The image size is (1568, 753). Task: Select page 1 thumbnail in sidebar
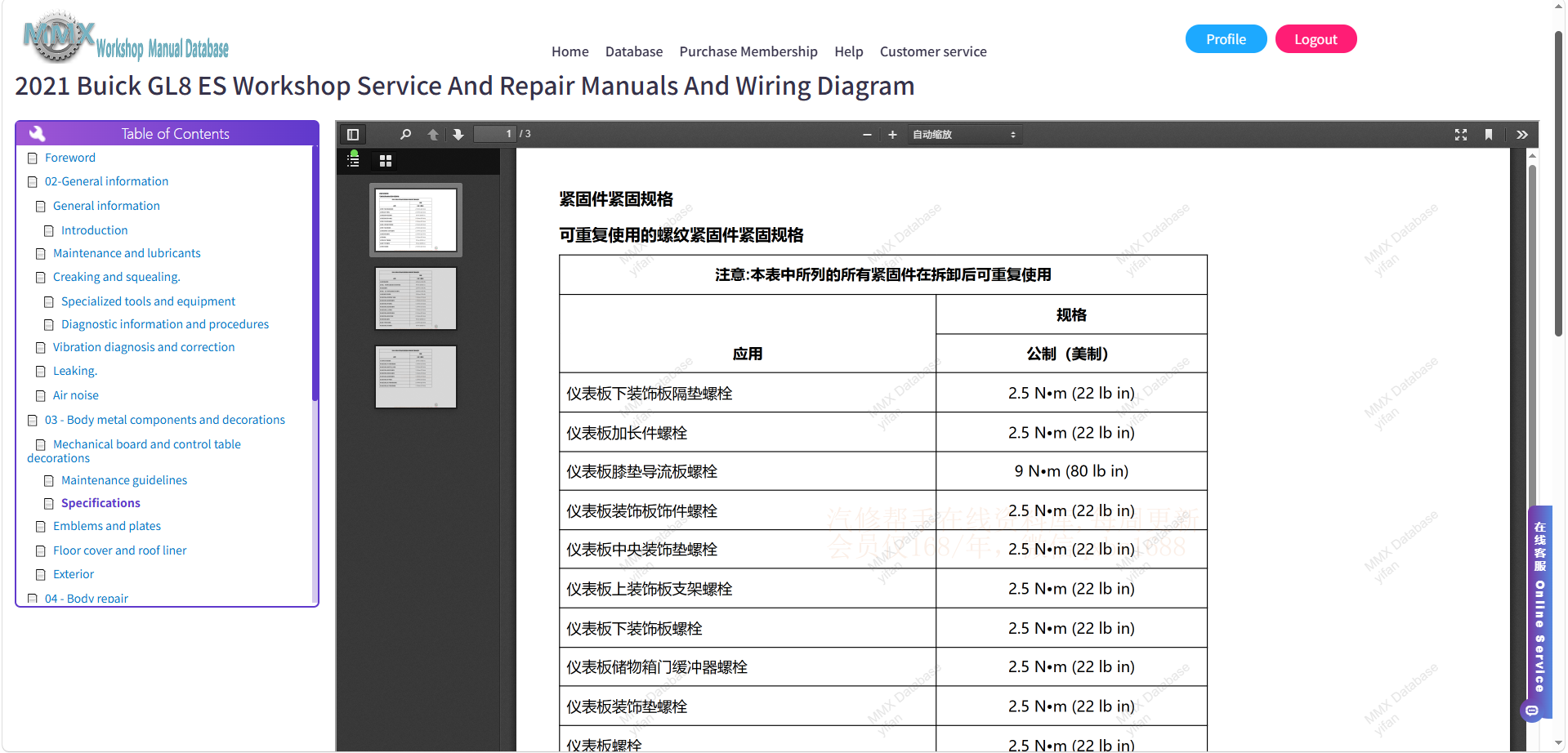(x=416, y=220)
